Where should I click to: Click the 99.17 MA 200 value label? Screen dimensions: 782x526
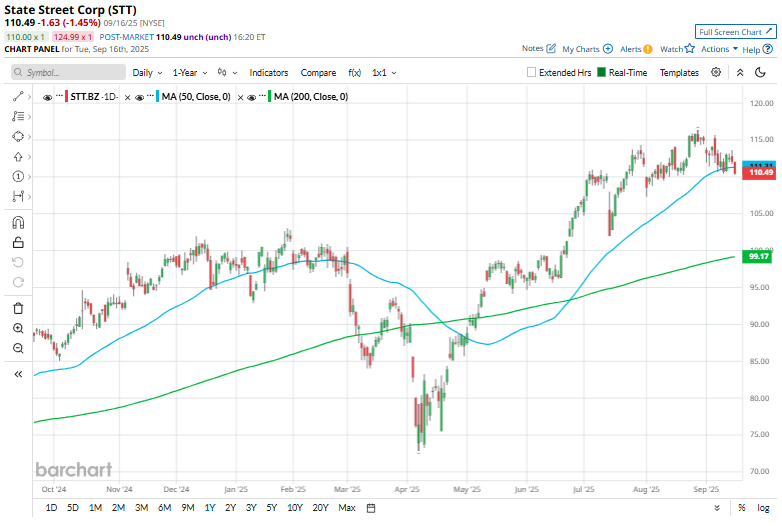[x=758, y=256]
